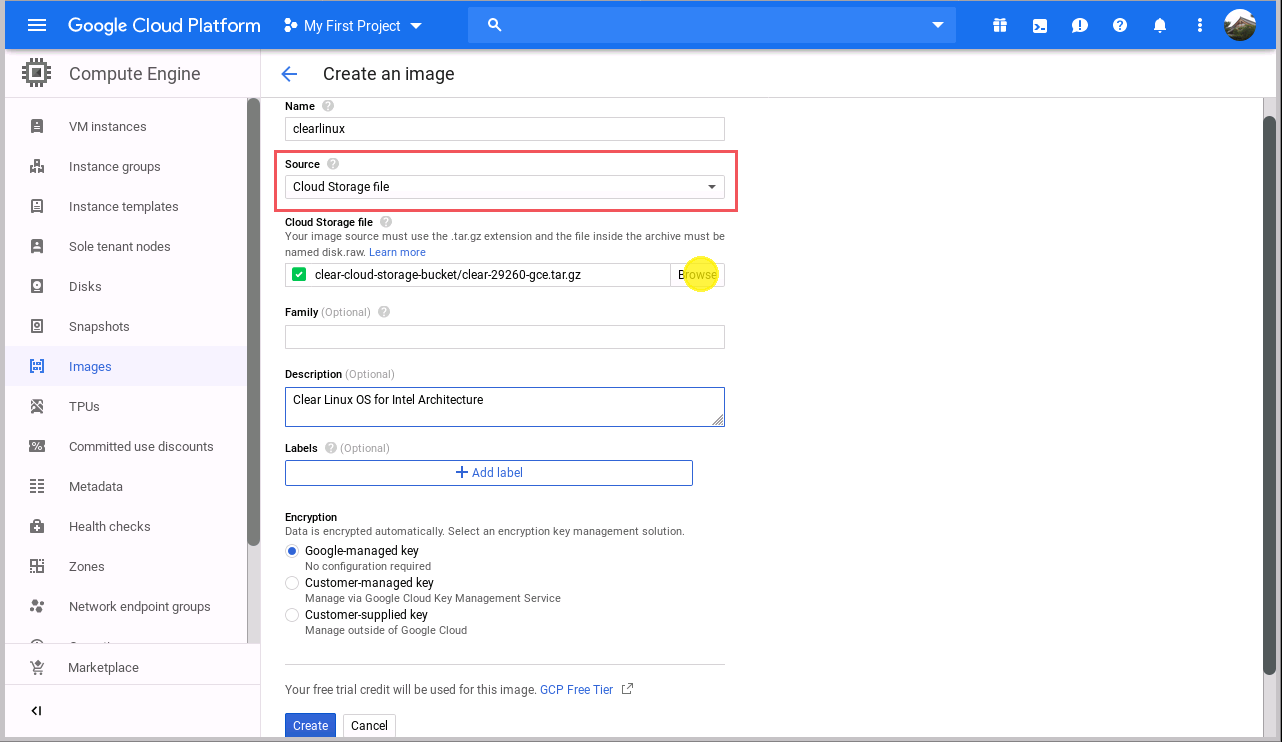Select Customer-supplied key option
The image size is (1282, 742).
[292, 615]
